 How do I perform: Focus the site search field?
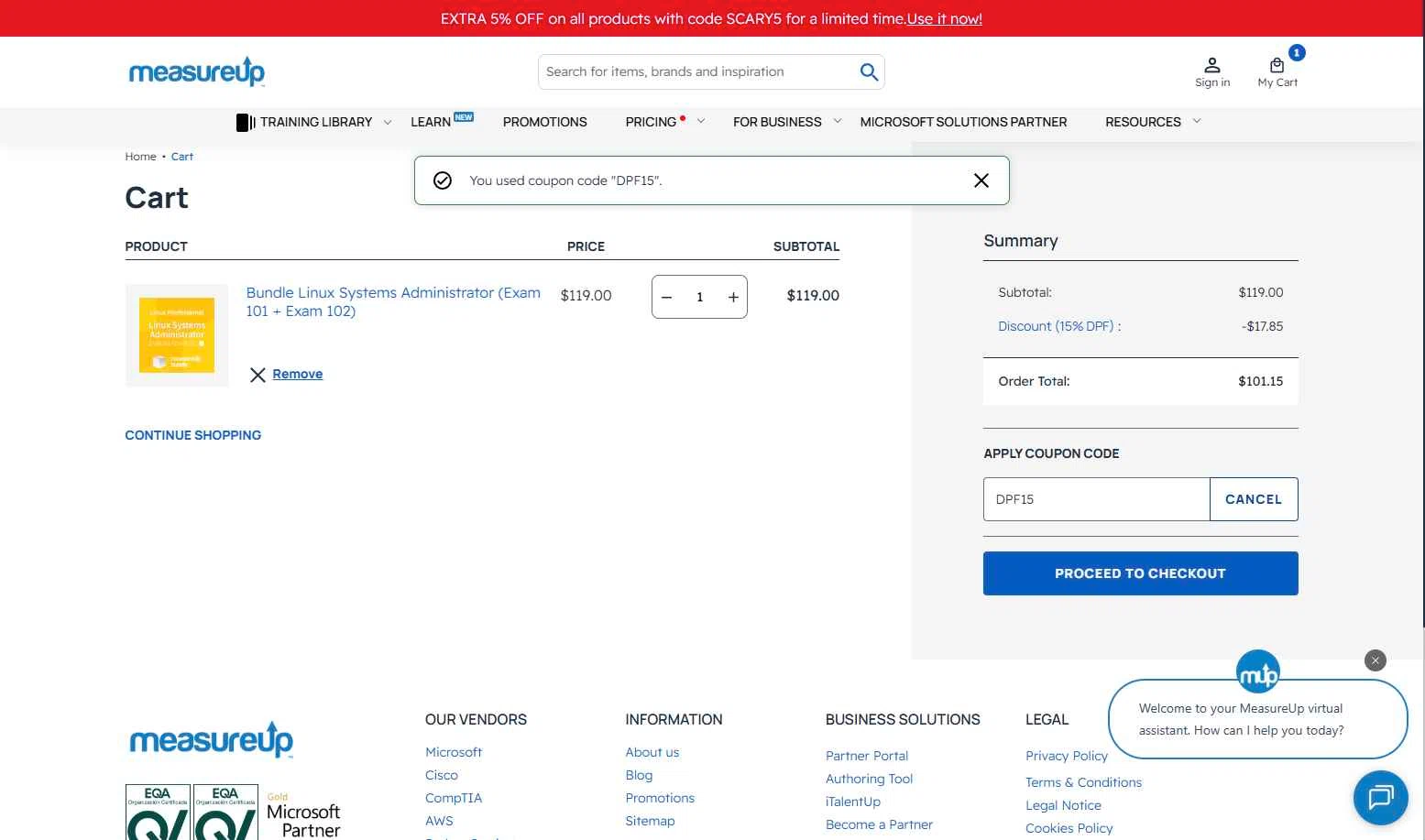coord(696,71)
